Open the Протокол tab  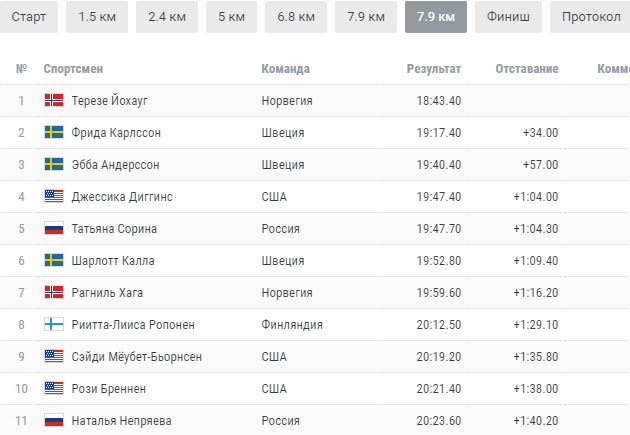click(591, 17)
